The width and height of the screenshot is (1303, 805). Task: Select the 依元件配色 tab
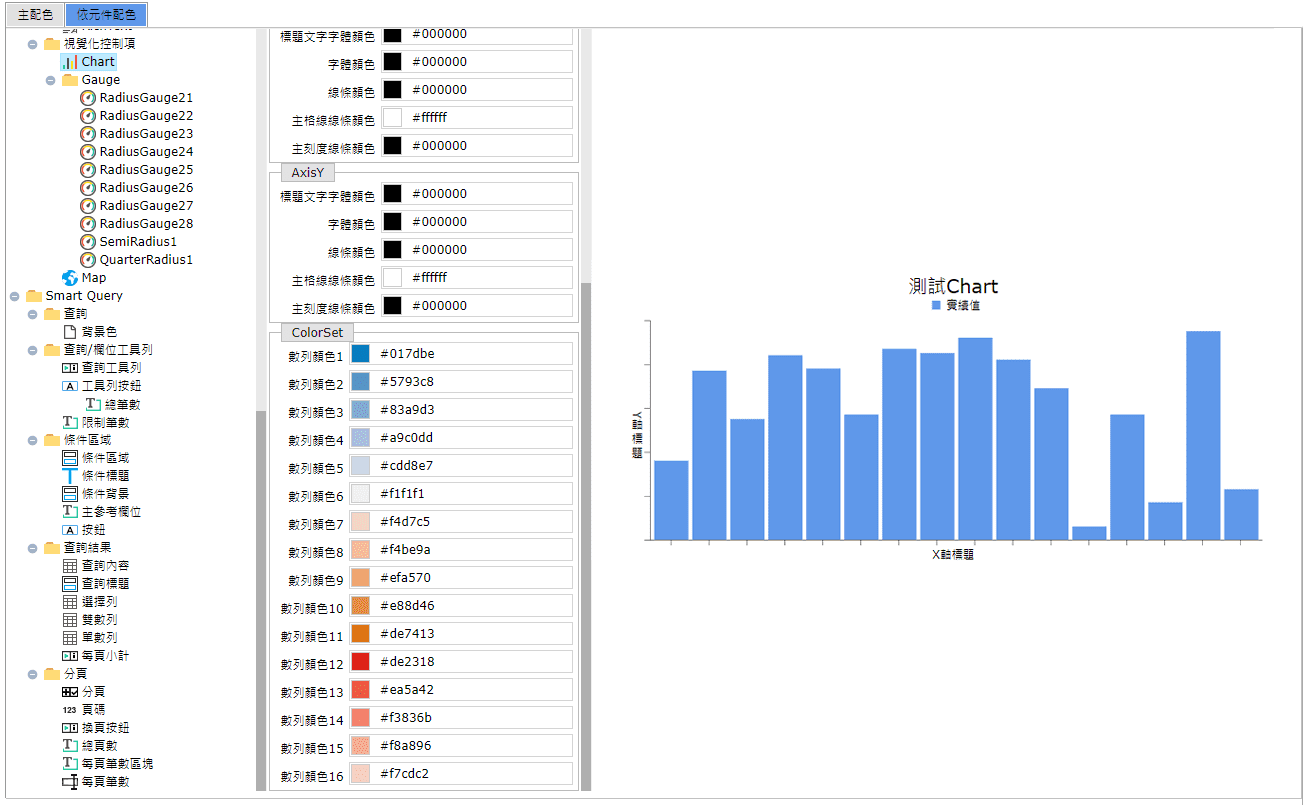click(106, 15)
